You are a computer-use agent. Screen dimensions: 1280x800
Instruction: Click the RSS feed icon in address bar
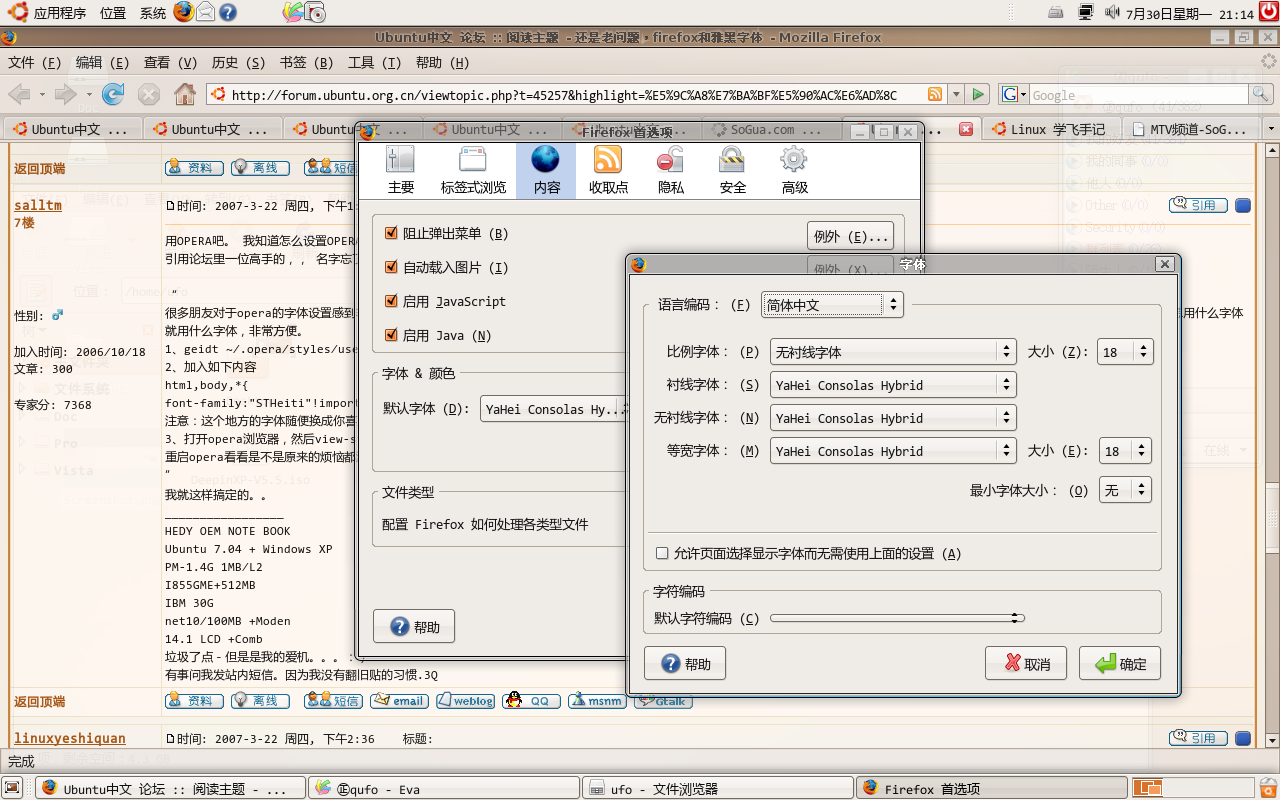[x=935, y=95]
